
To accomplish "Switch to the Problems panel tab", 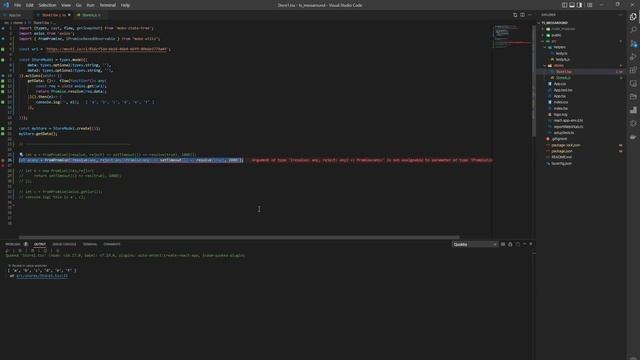I will (x=13, y=244).
